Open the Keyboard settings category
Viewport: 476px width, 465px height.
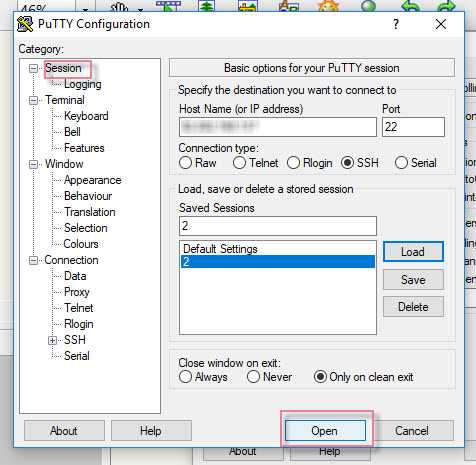coord(86,116)
